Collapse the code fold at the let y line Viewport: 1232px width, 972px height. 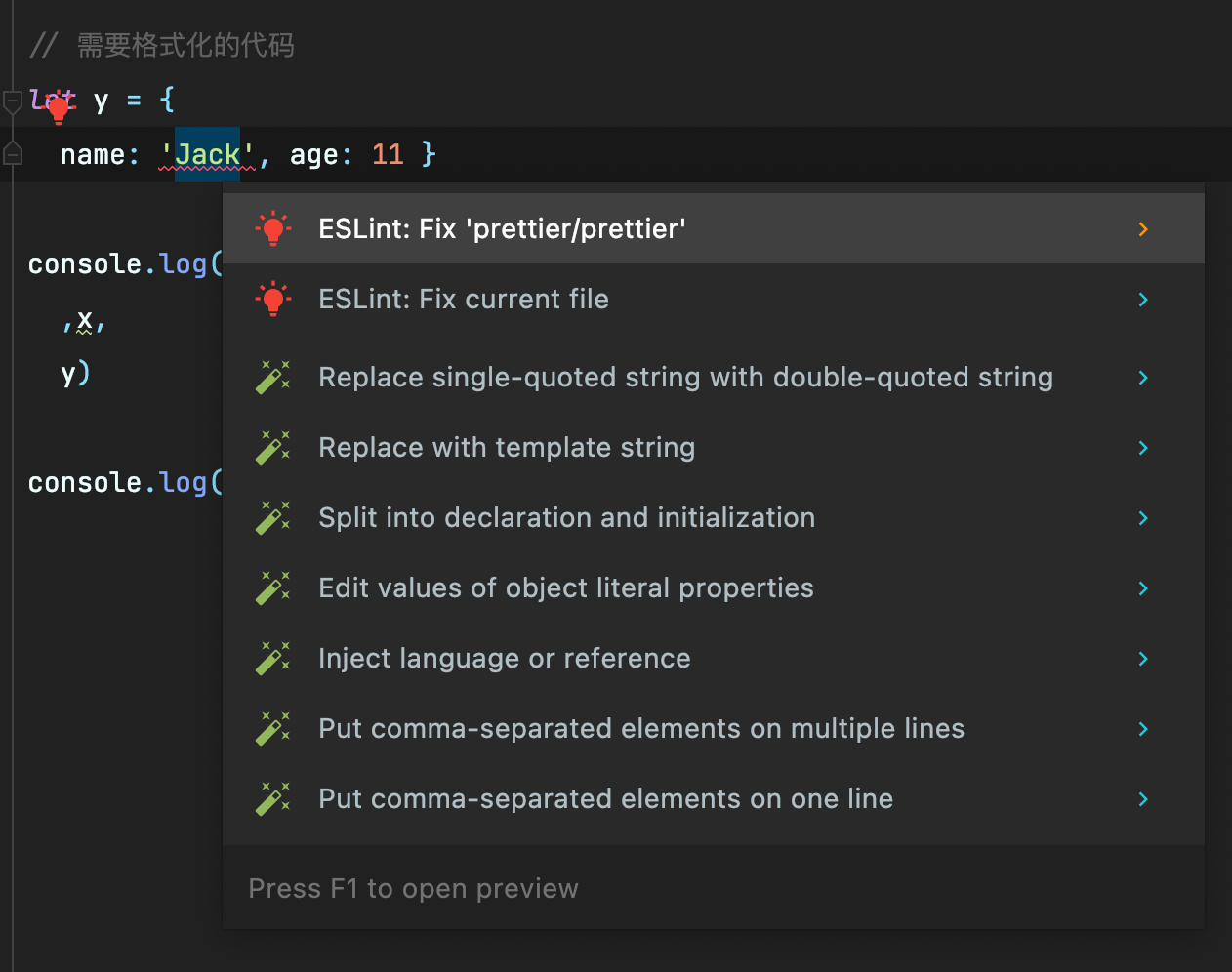point(13,101)
